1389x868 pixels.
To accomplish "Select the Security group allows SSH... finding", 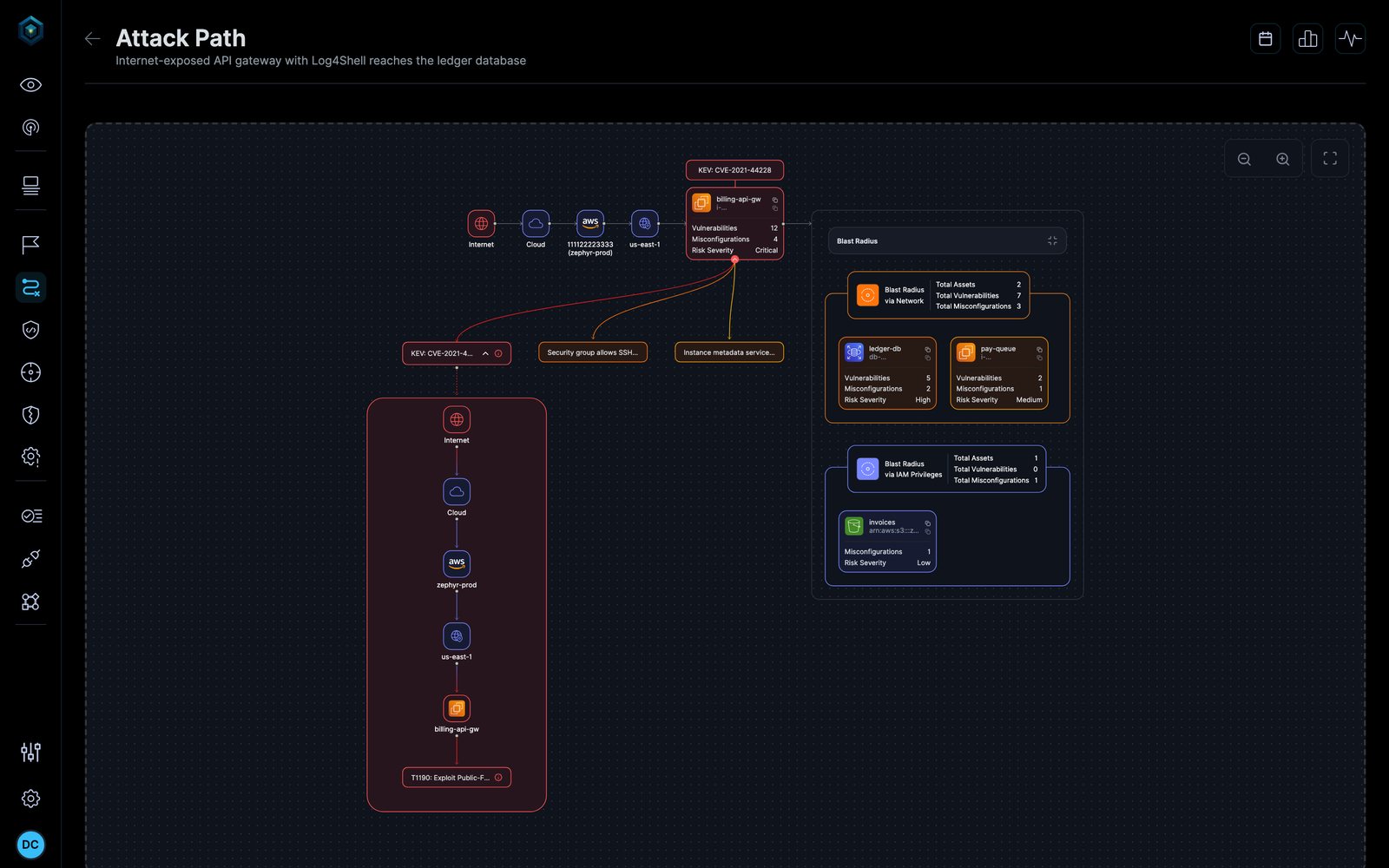I will (x=593, y=352).
